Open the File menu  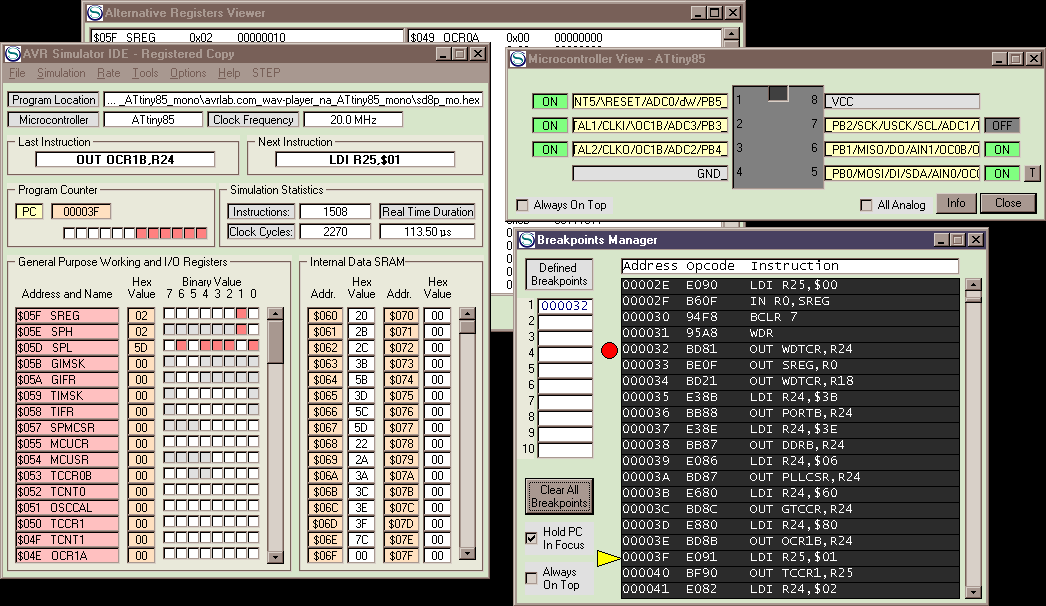(x=17, y=73)
